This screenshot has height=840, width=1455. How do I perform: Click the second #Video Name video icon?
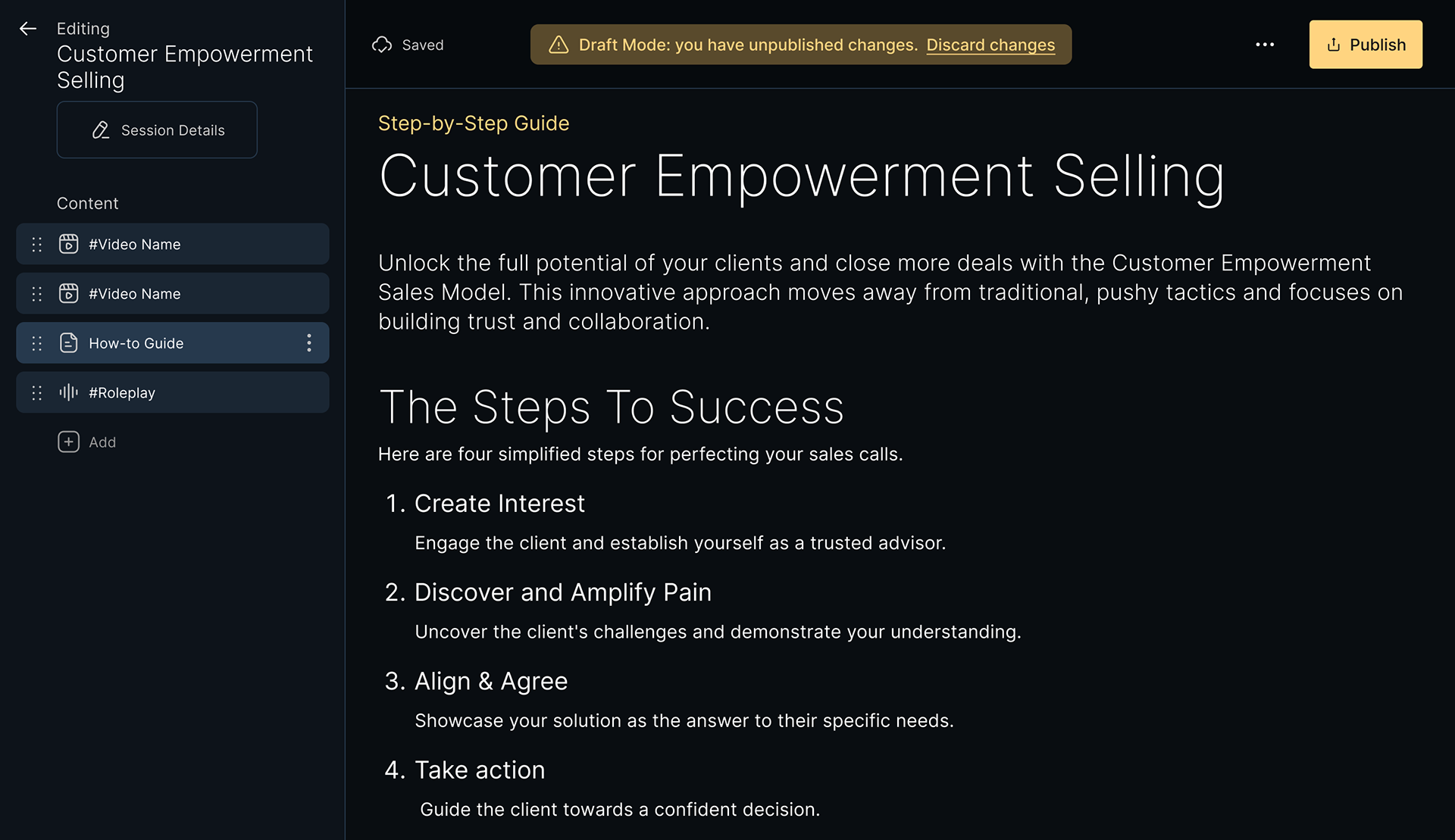(x=68, y=293)
